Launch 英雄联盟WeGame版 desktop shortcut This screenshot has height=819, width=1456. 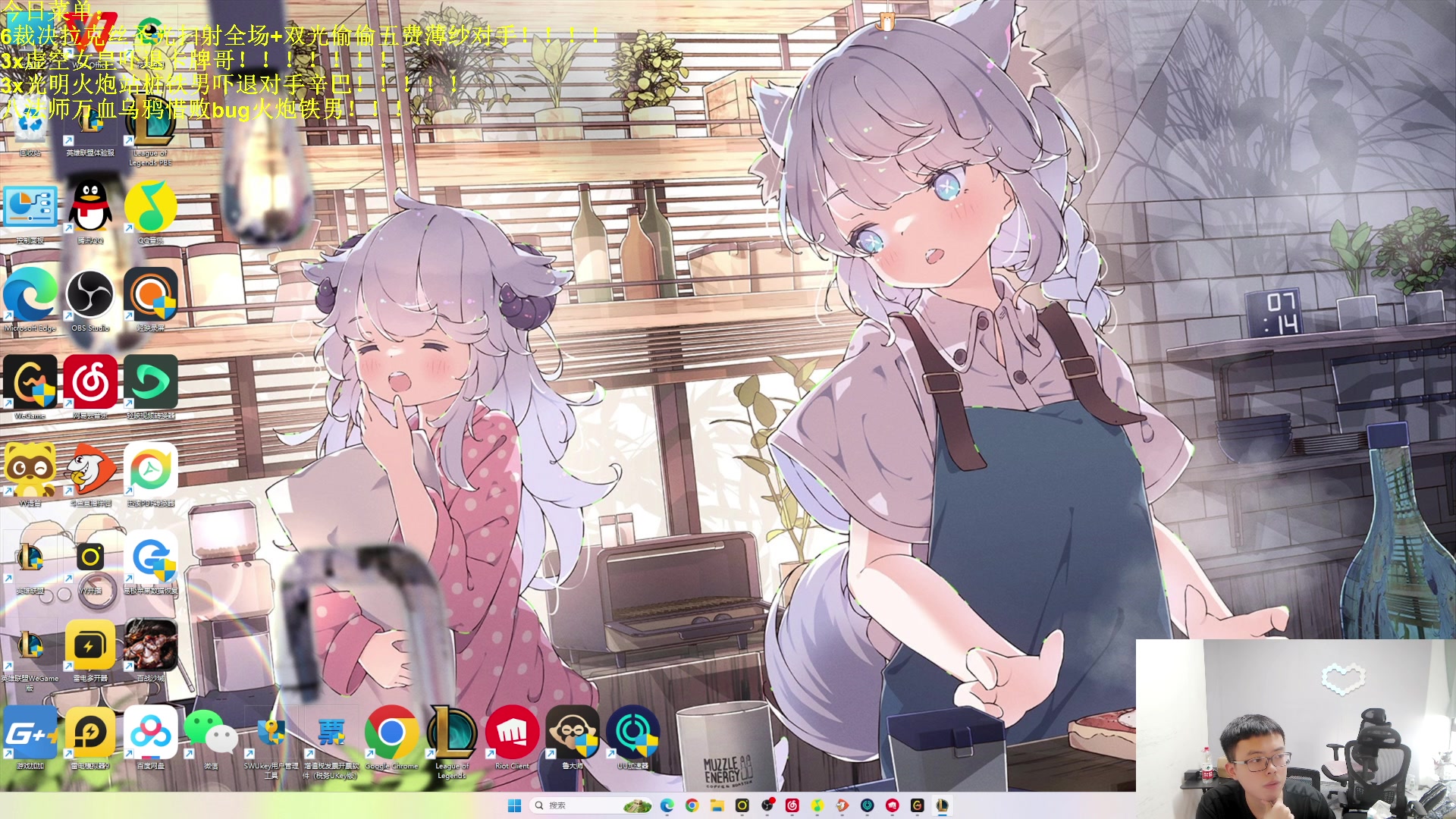(30, 654)
